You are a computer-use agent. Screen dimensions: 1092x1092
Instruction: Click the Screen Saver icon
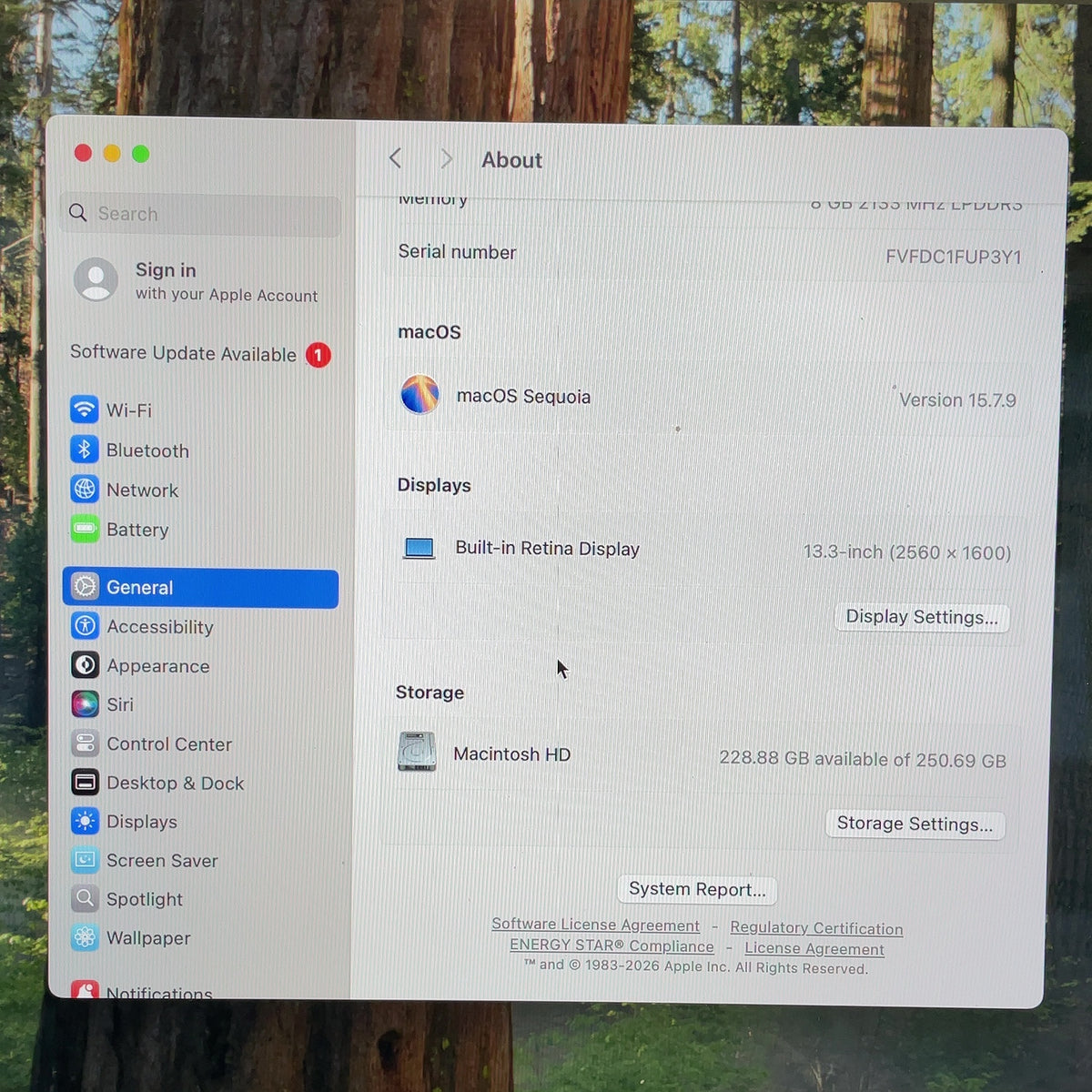coord(85,860)
